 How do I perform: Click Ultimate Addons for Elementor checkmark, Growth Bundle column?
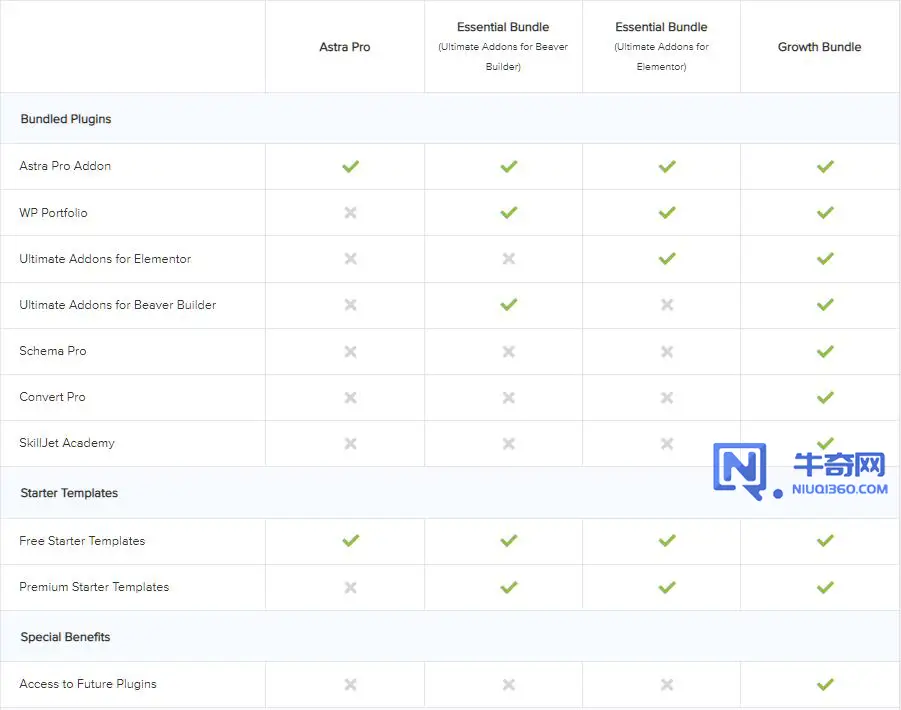825,258
